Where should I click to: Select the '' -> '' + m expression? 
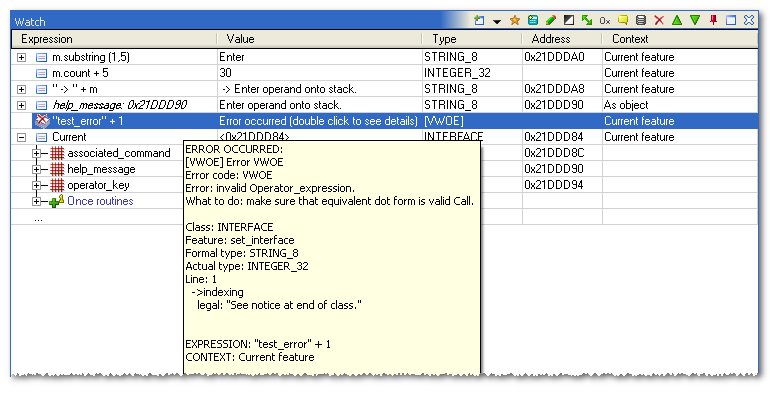[75, 89]
